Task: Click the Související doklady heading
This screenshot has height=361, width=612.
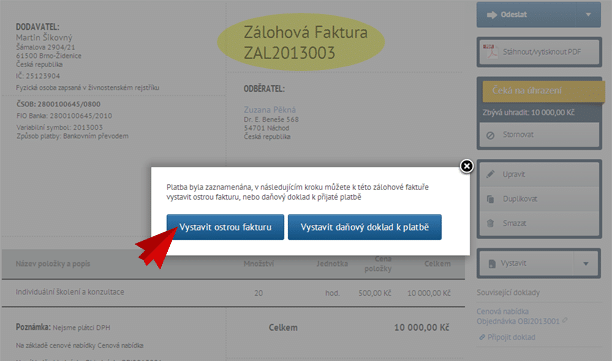Action: pyautogui.click(x=508, y=292)
